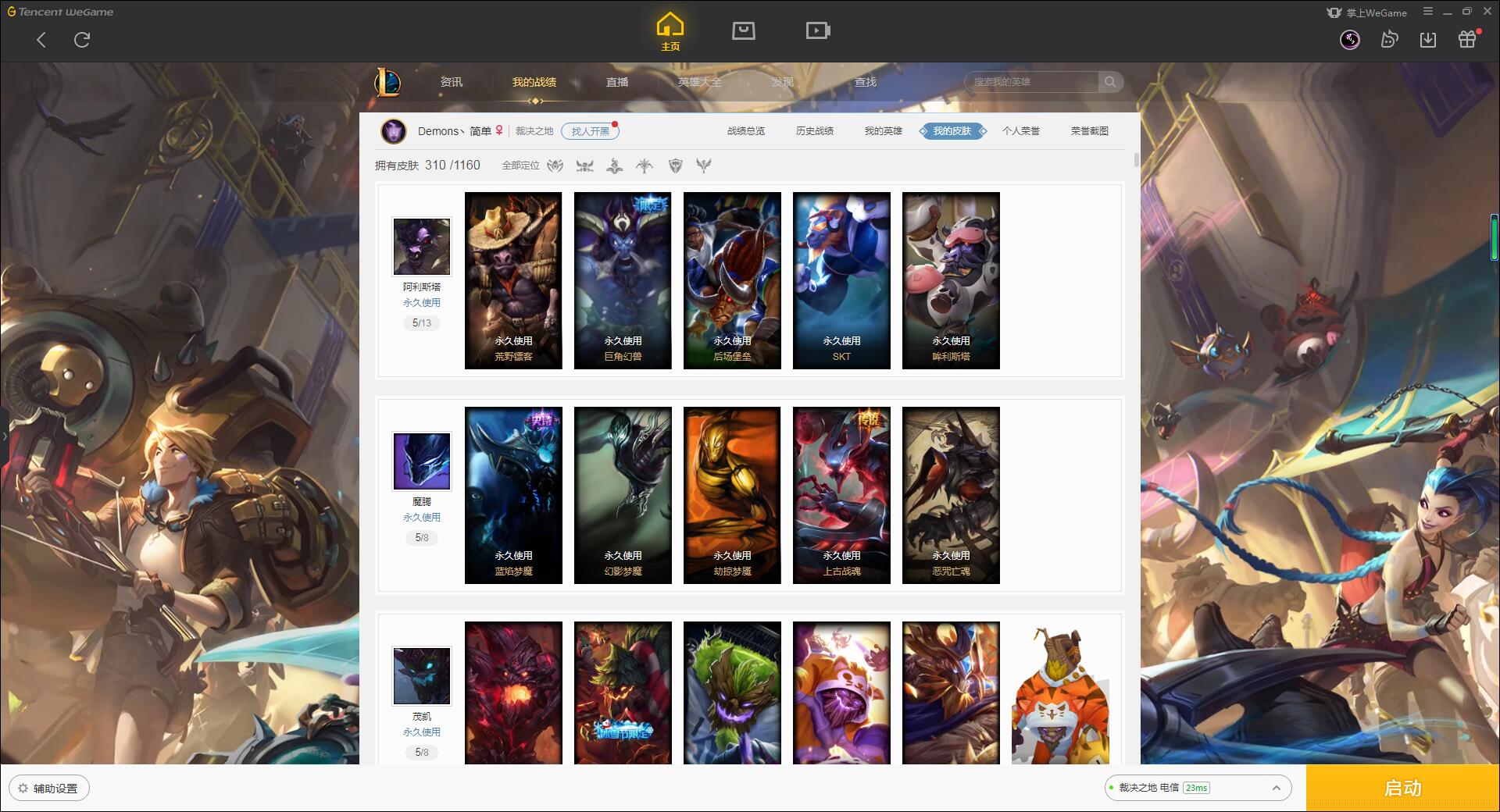Open the 上古战魂 skin card

coord(841,495)
